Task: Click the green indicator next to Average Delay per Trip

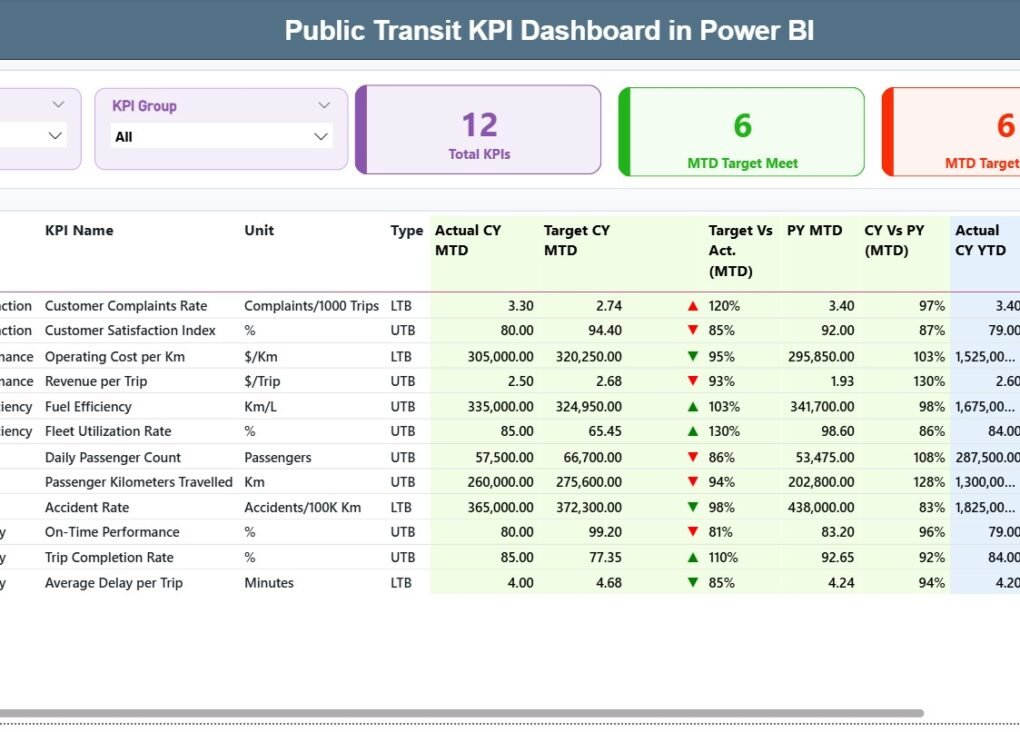Action: [x=692, y=582]
